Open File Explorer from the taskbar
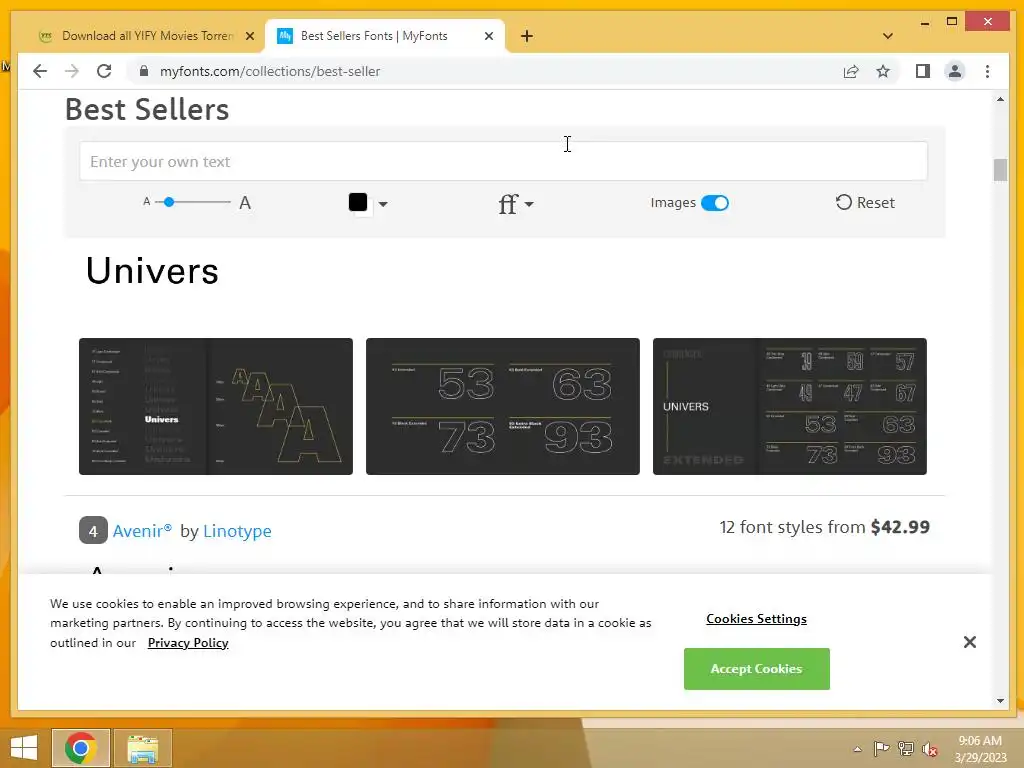 pyautogui.click(x=143, y=748)
